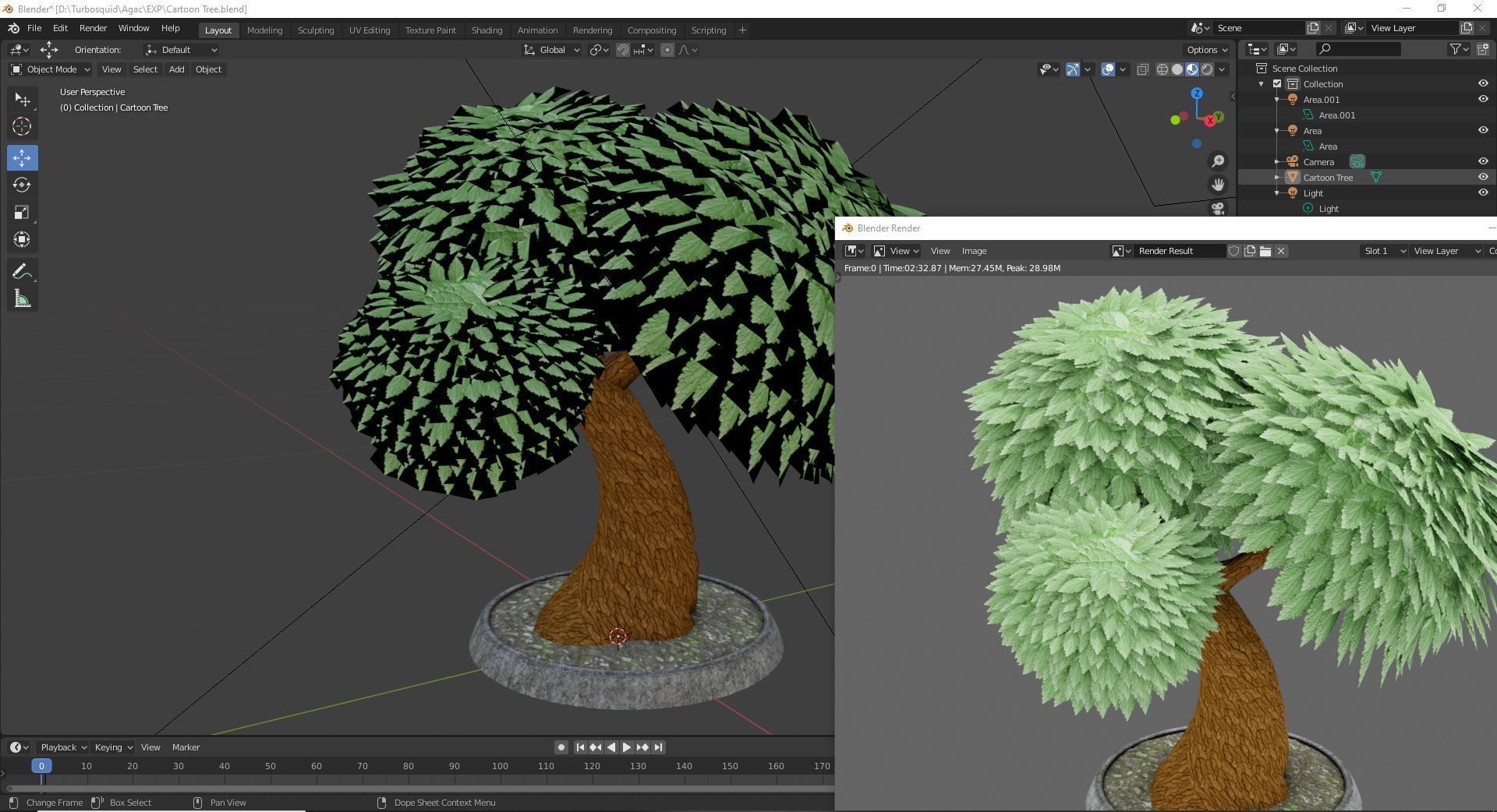1497x812 pixels.
Task: Open the Keying popover
Action: 113,747
